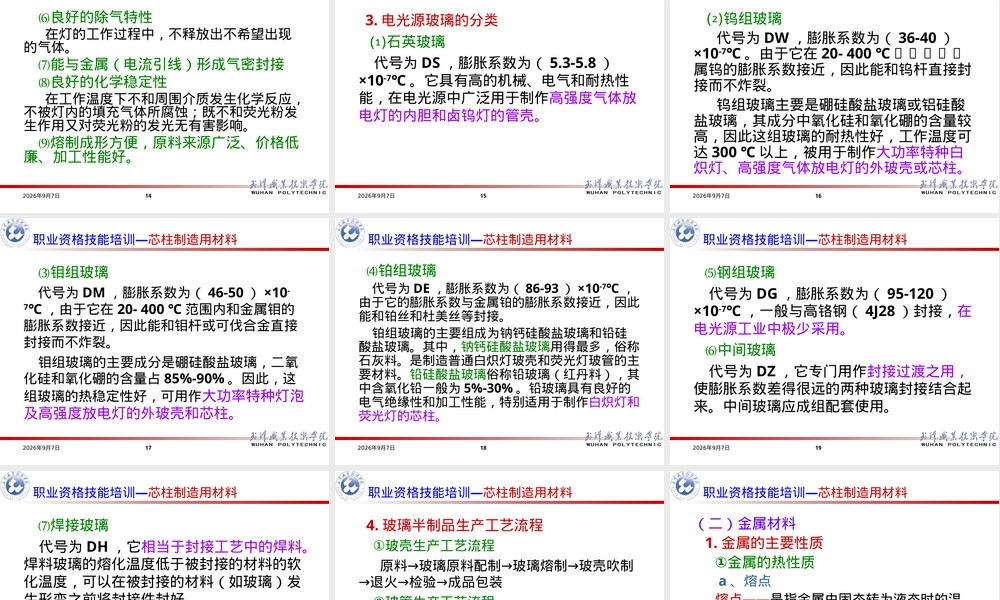Click the green text ⑼熔制成形方便

pos(89,142)
